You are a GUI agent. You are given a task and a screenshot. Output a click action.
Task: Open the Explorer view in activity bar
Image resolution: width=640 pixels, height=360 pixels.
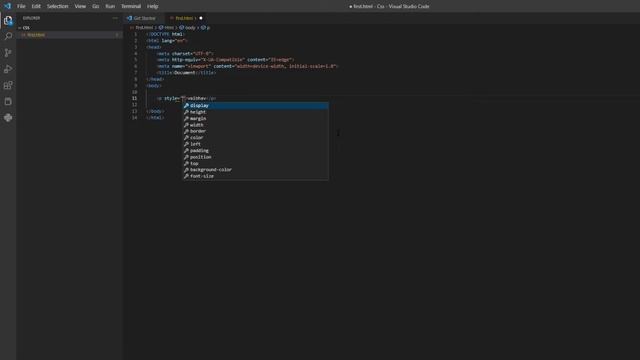8,20
